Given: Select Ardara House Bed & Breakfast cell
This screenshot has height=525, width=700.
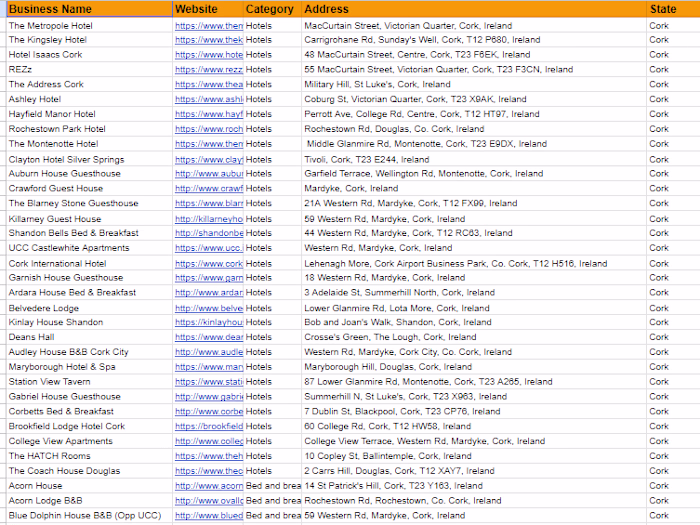Looking at the screenshot, I should pyautogui.click(x=89, y=292).
